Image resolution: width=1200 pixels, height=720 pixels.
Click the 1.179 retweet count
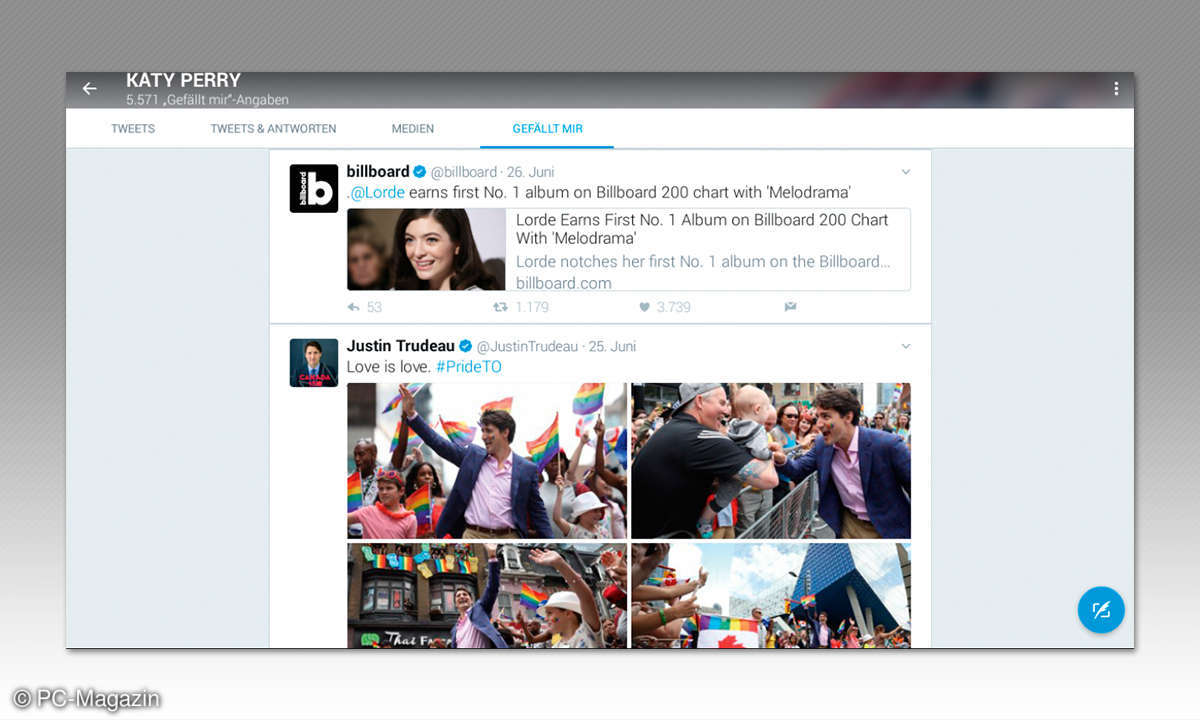point(532,307)
